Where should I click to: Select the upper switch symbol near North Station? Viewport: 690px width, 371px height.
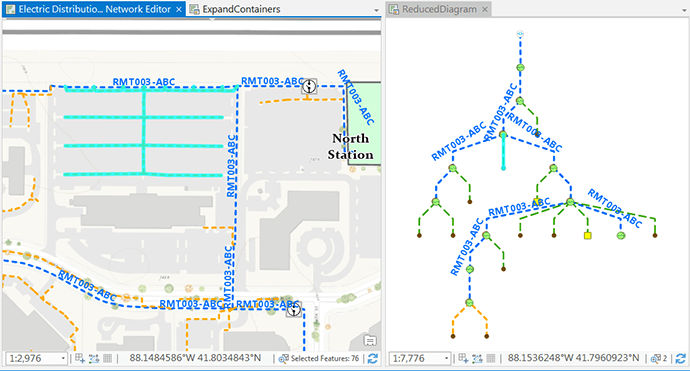[309, 86]
